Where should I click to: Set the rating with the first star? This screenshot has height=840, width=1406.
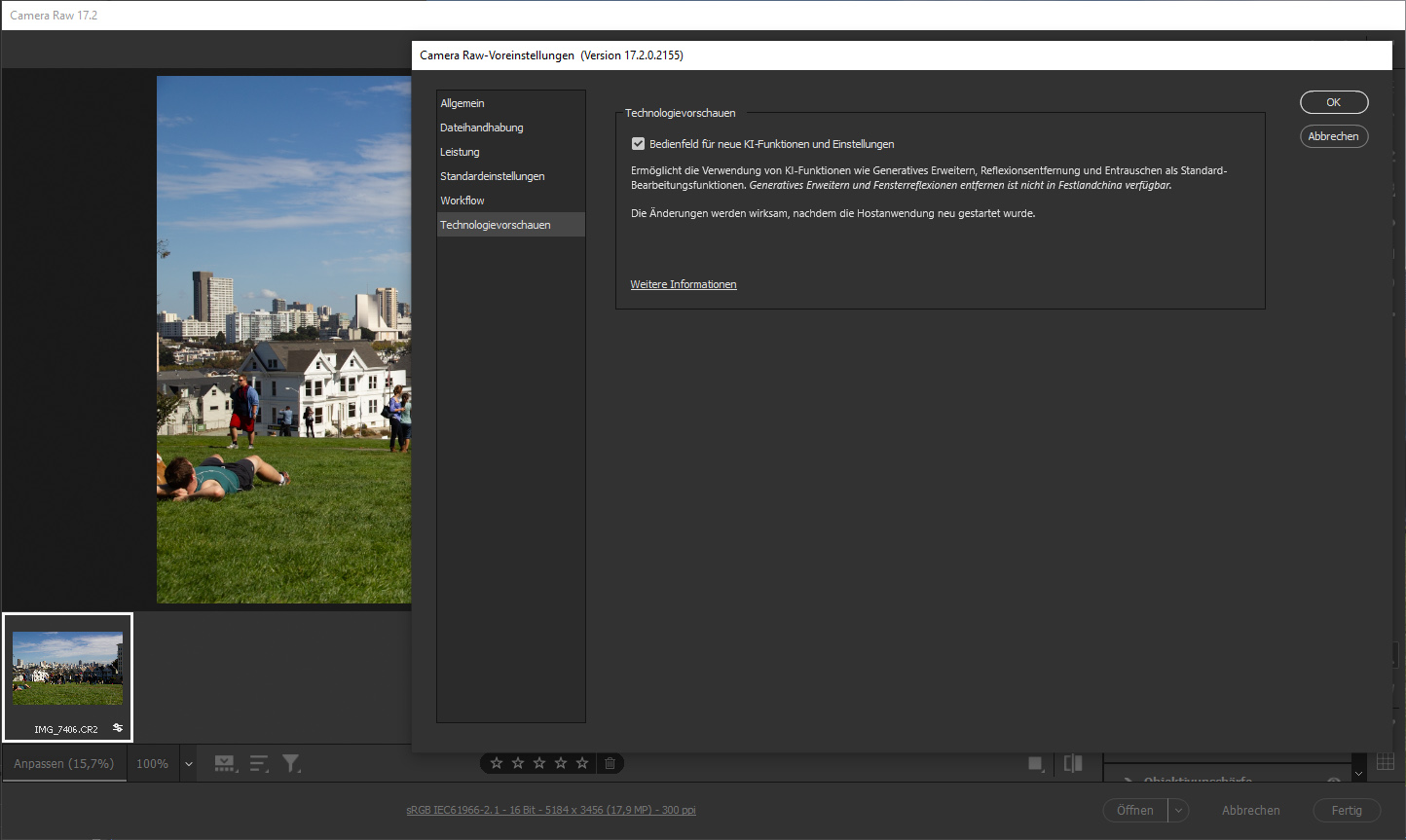tap(497, 763)
